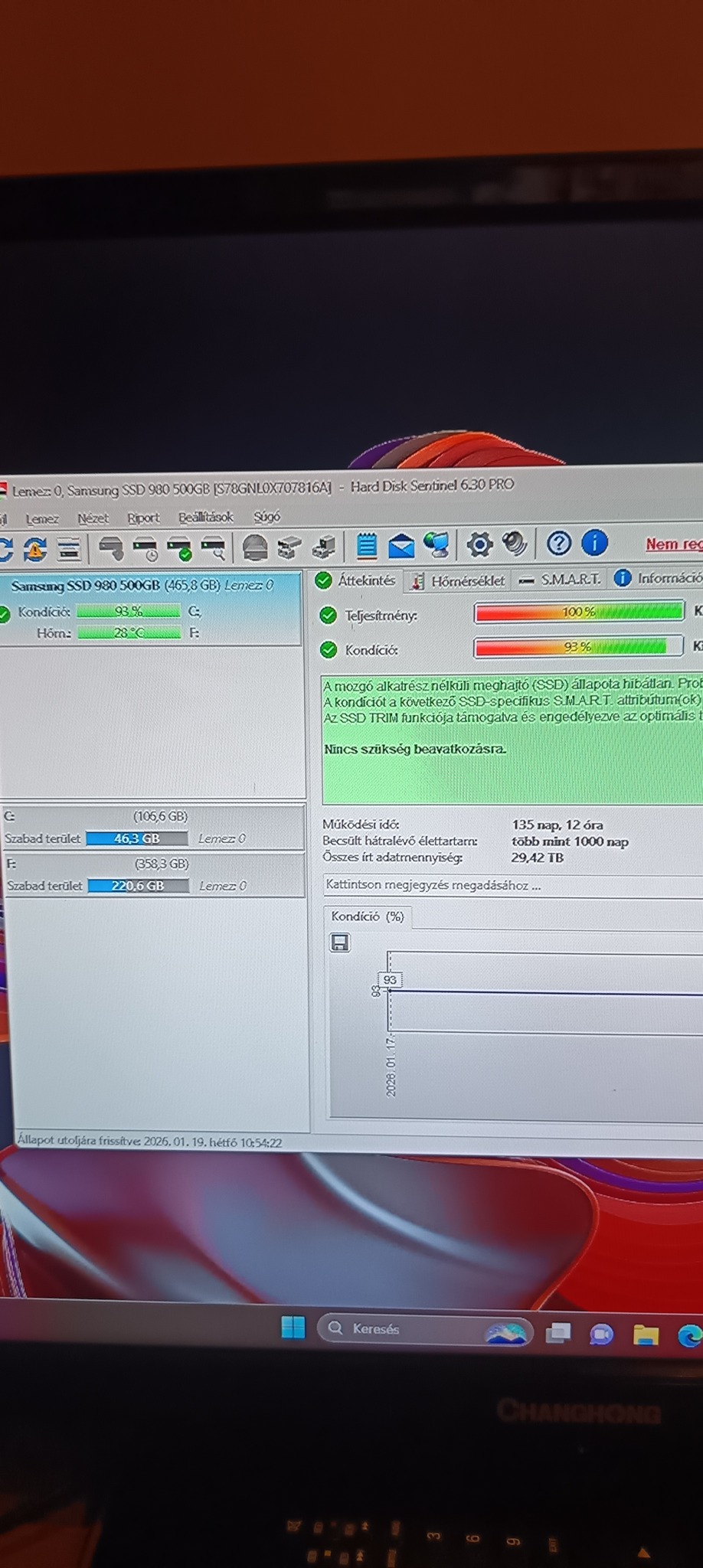Open help with the question mark icon
This screenshot has height=1568, width=703.
559,543
